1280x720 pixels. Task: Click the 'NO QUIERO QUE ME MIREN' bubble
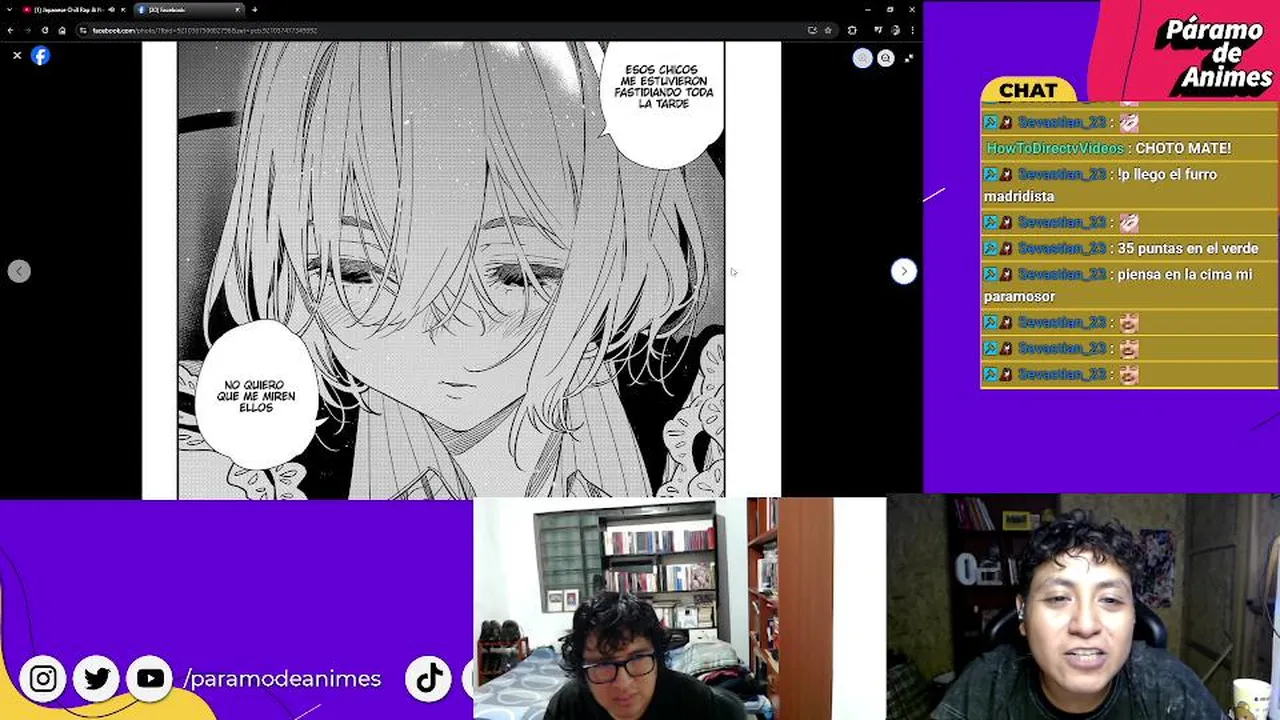point(255,396)
